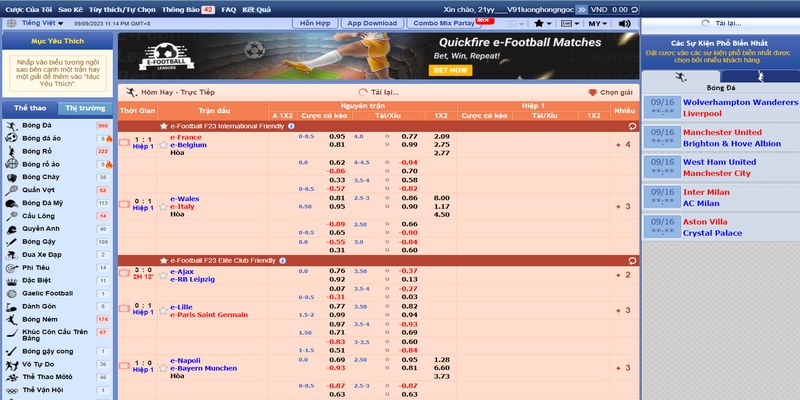Open the Khúc Côn Cầu Trên Băng sport
This screenshot has width=800, height=400.
(57, 335)
